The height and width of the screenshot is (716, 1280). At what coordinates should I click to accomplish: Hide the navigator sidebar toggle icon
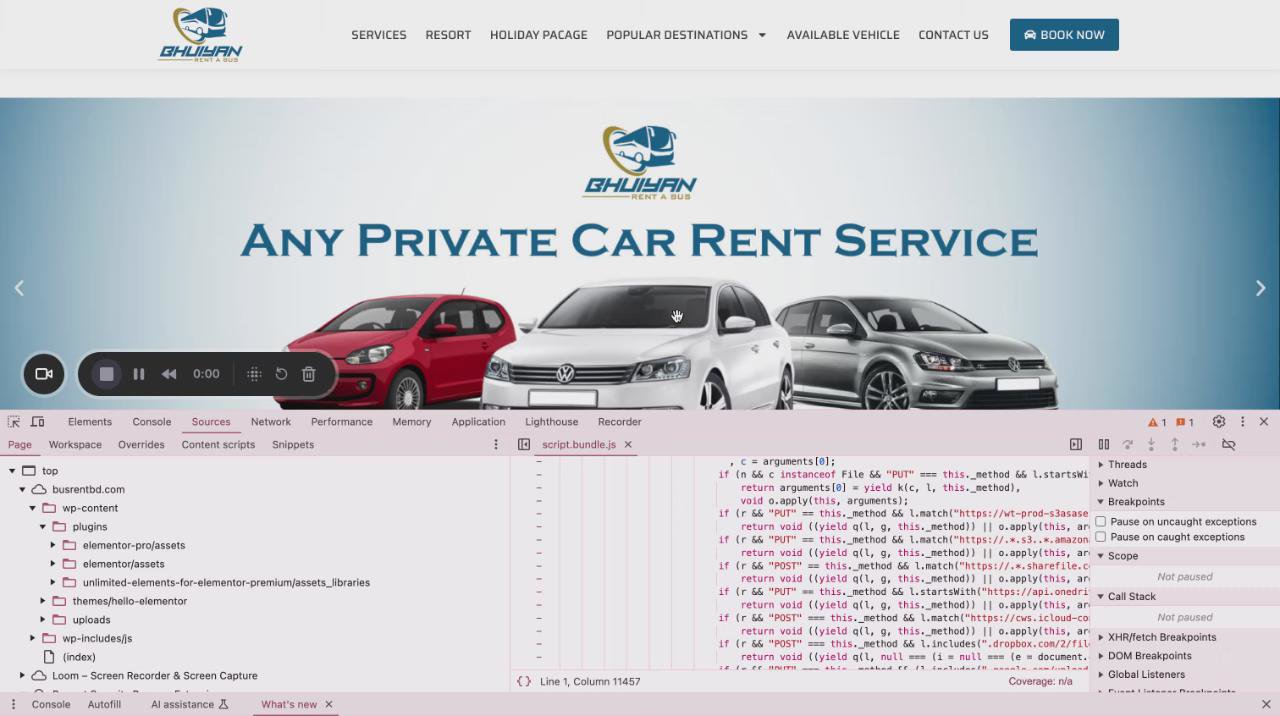point(524,445)
